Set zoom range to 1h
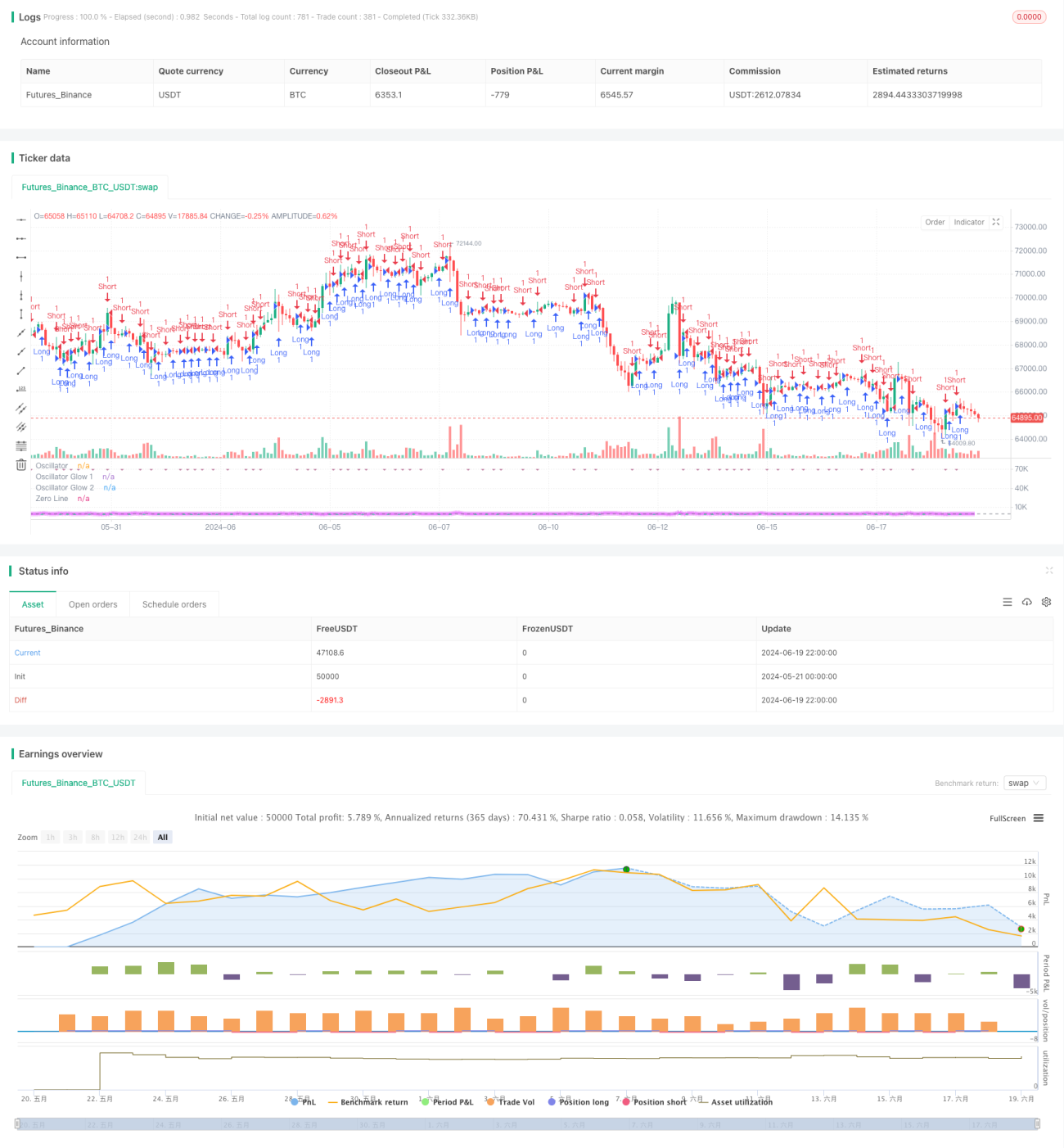Viewport: 1064px width, 1148px height. tap(51, 837)
